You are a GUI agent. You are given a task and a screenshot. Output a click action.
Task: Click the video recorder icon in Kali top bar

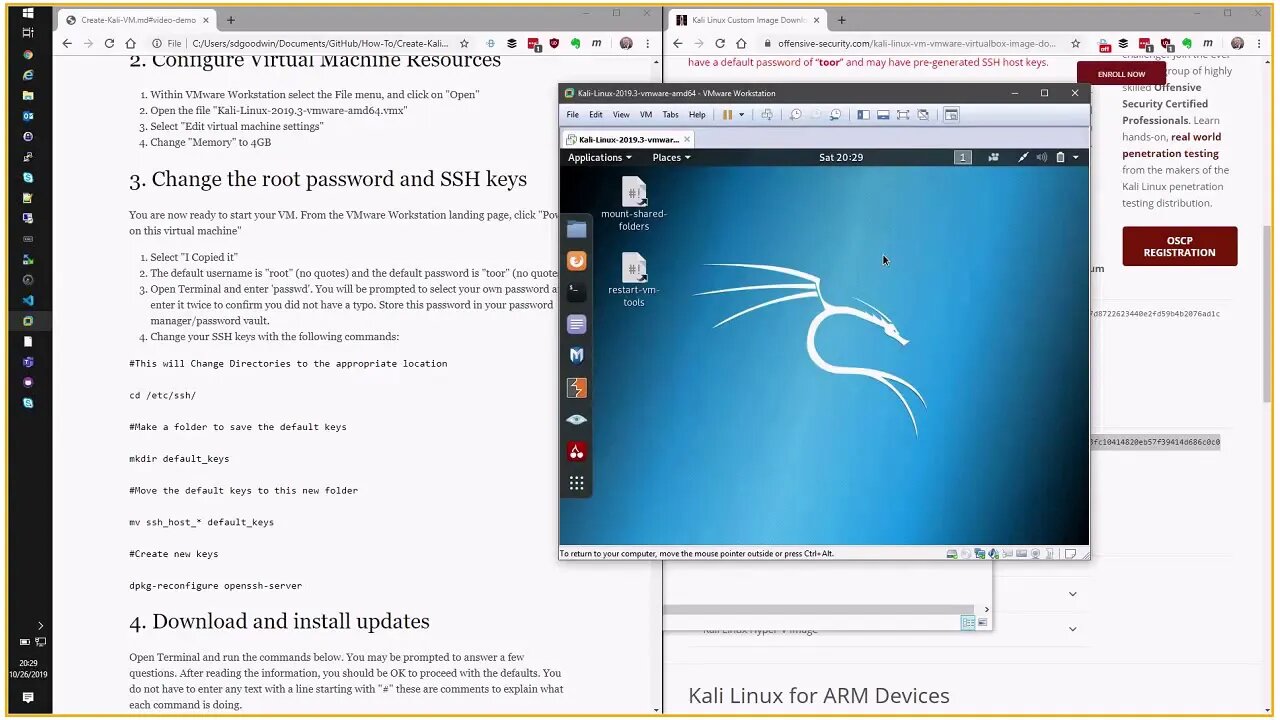(x=993, y=157)
